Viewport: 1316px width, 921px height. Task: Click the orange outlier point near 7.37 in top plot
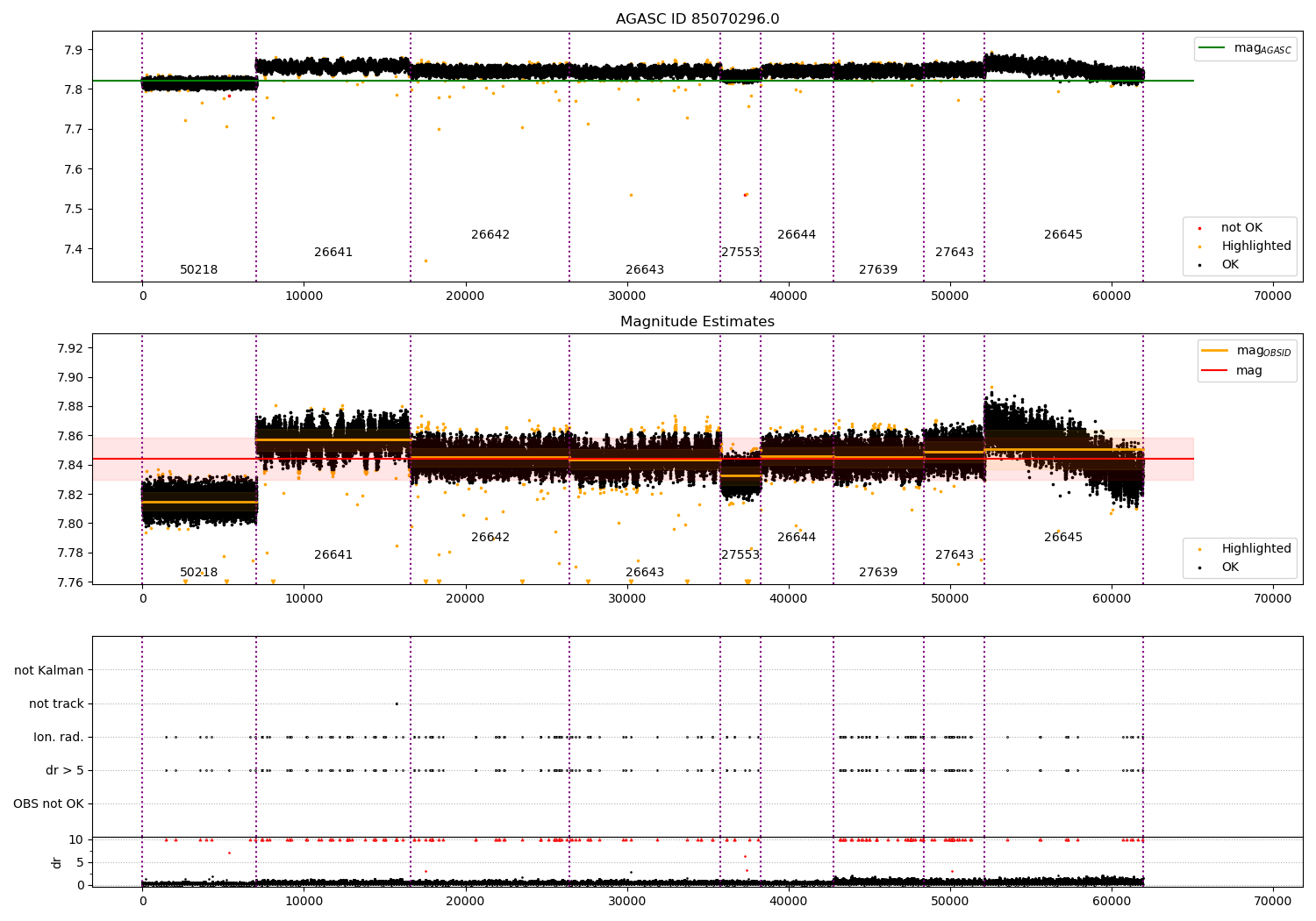tap(426, 261)
